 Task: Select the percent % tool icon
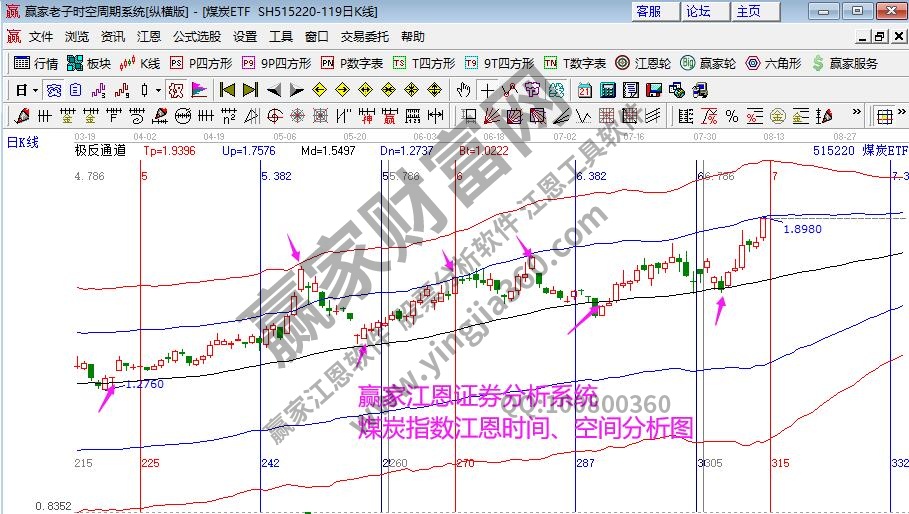pos(732,116)
